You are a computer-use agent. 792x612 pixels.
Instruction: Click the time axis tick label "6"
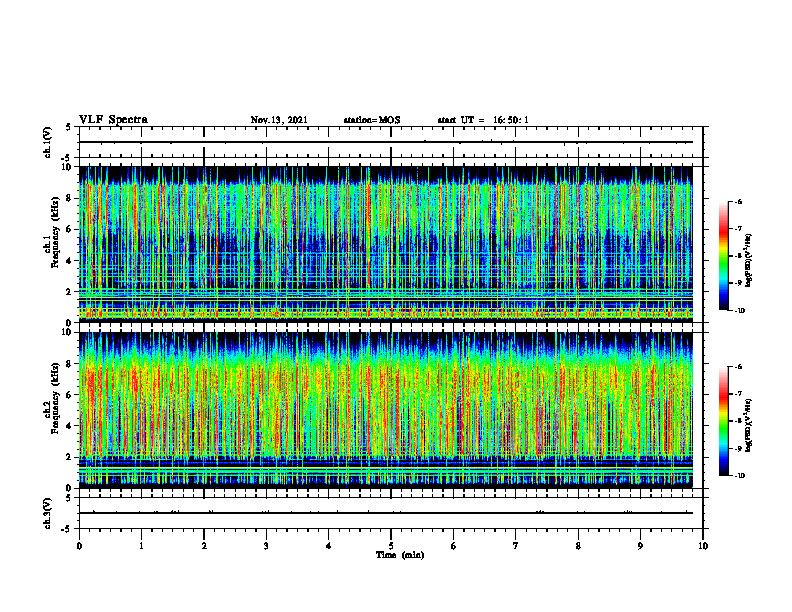(x=453, y=546)
